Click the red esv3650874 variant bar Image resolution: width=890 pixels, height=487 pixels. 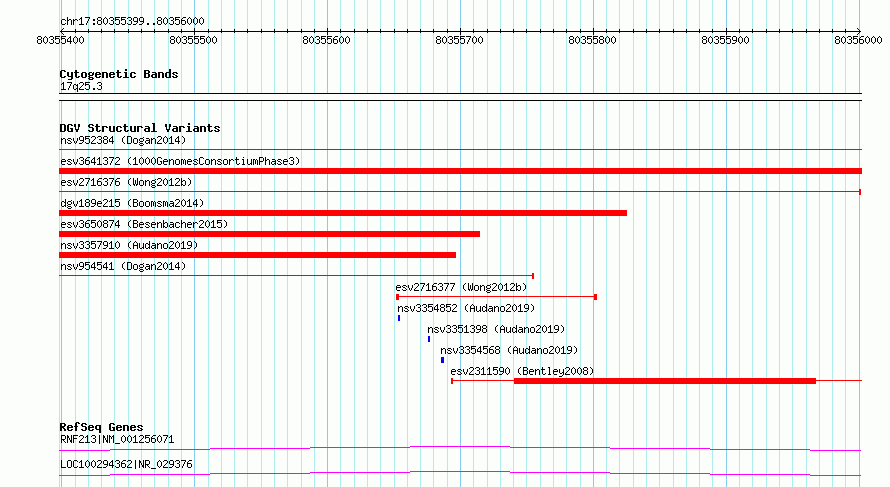click(270, 234)
